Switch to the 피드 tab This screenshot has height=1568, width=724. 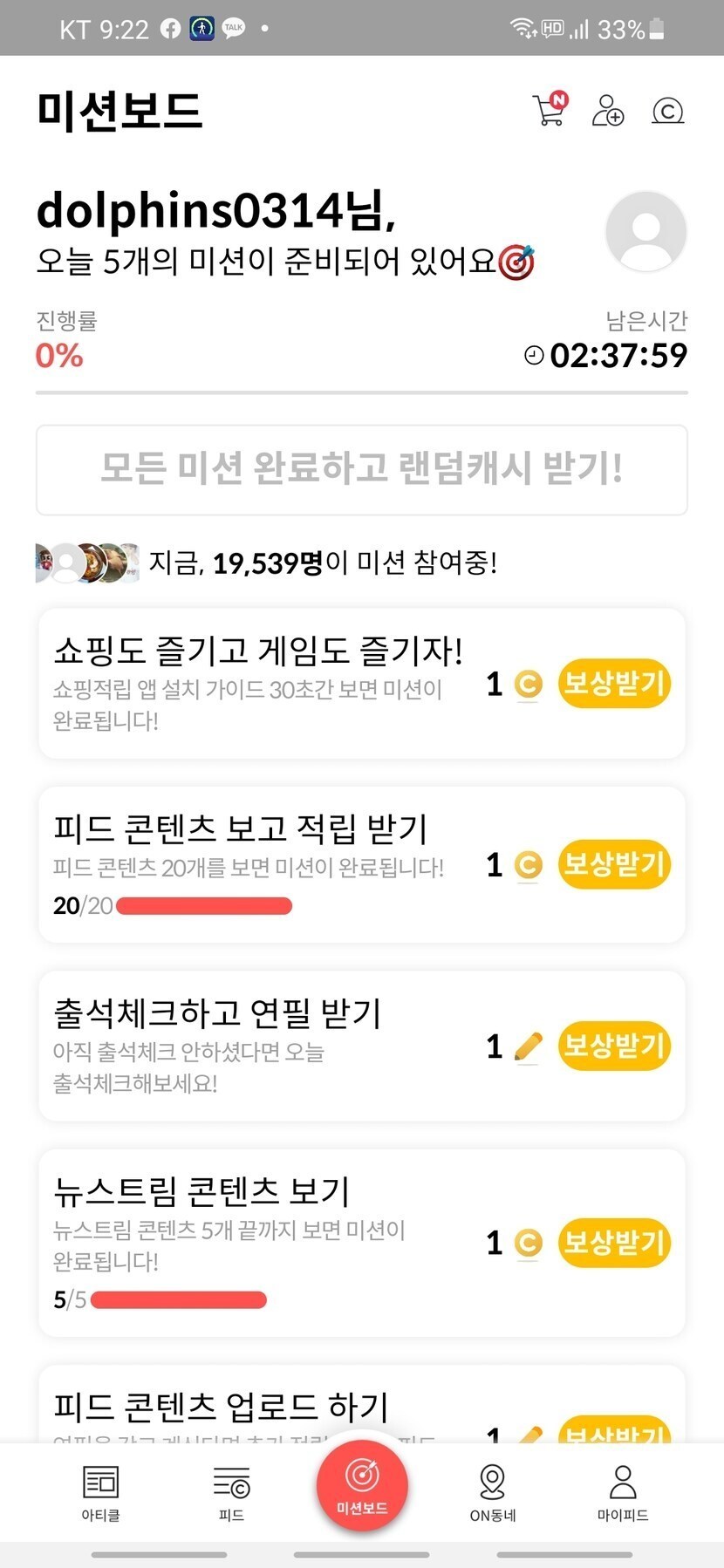[231, 1493]
